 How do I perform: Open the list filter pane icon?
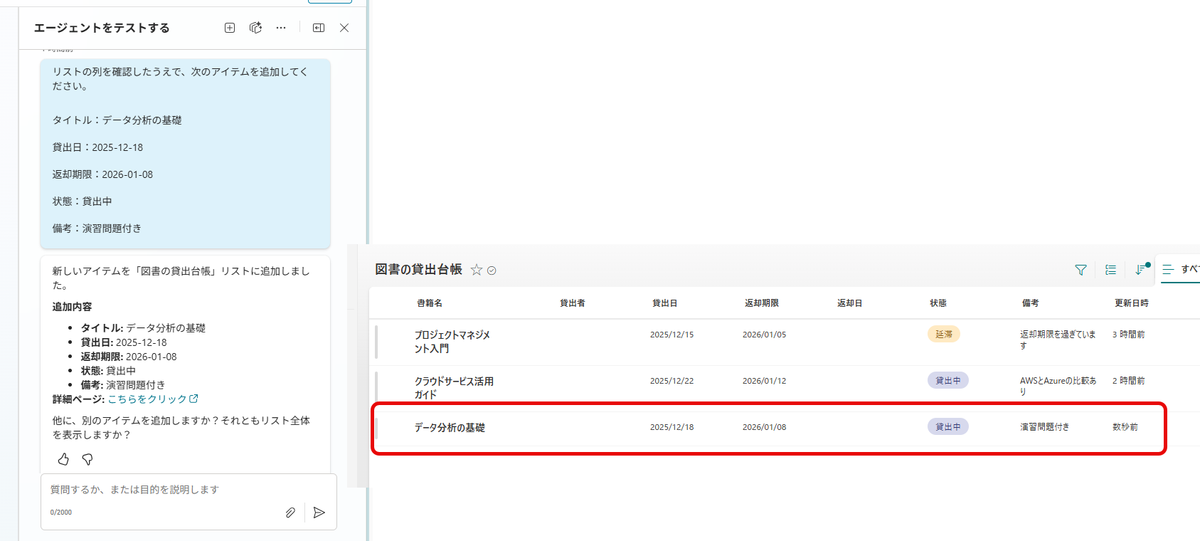(x=1080, y=270)
